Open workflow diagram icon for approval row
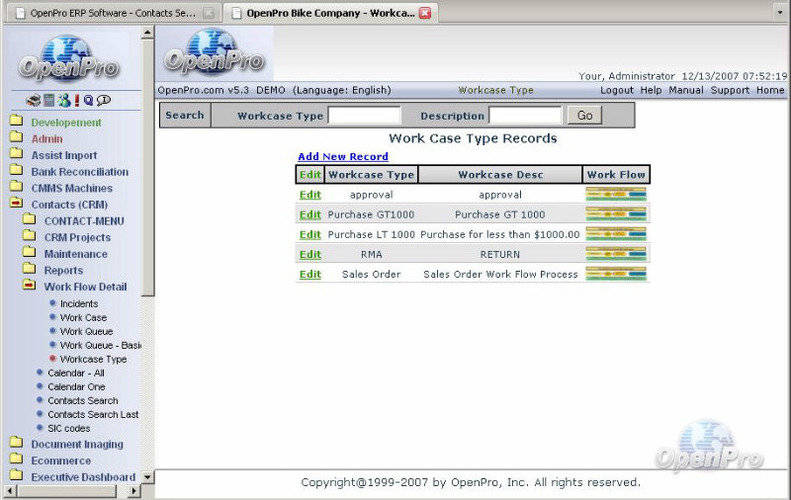Screen dimensions: 791x500 click(616, 195)
